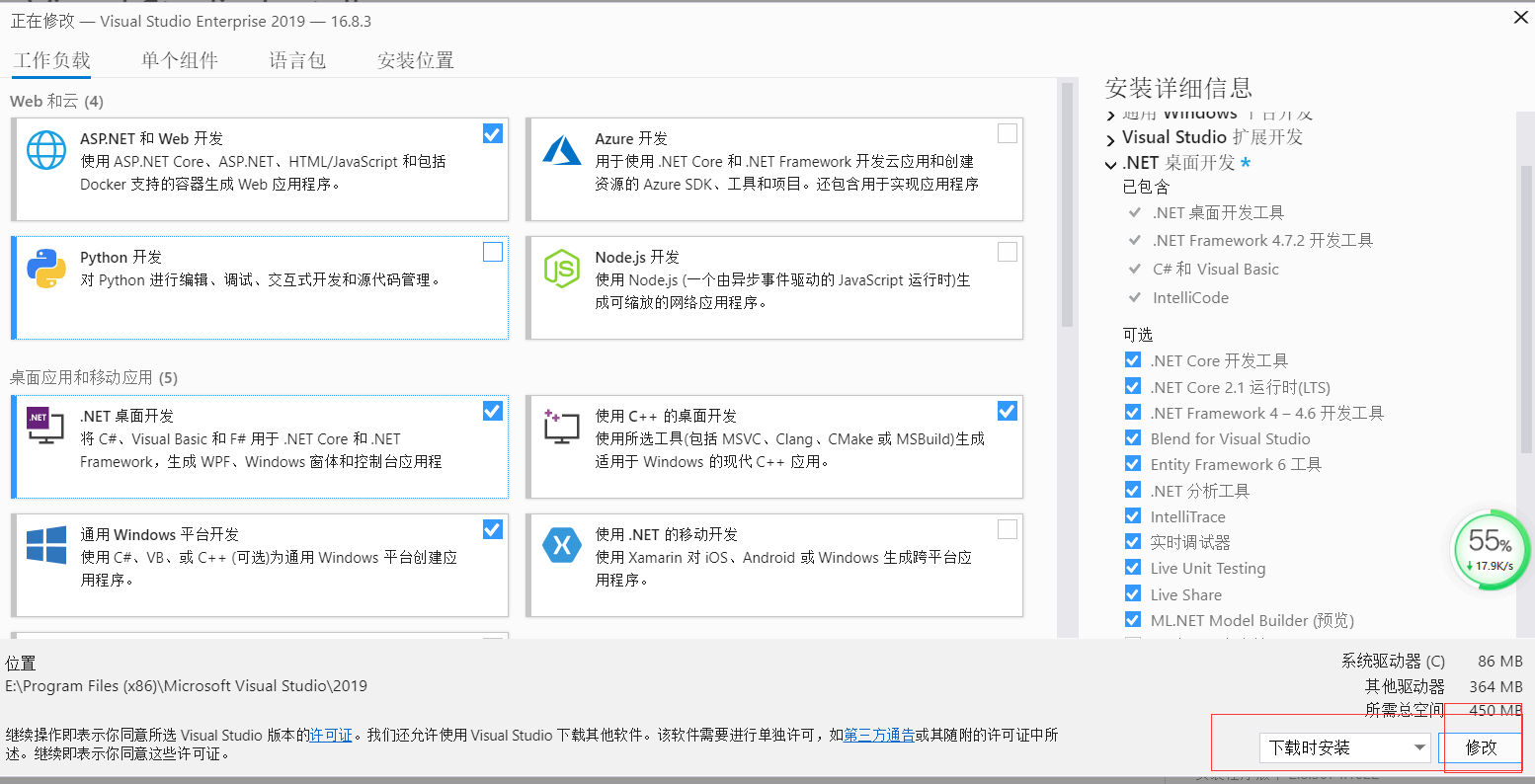Uncheck the ASP.NET 和 Web 开发 workload
The height and width of the screenshot is (784, 1535).
click(493, 133)
